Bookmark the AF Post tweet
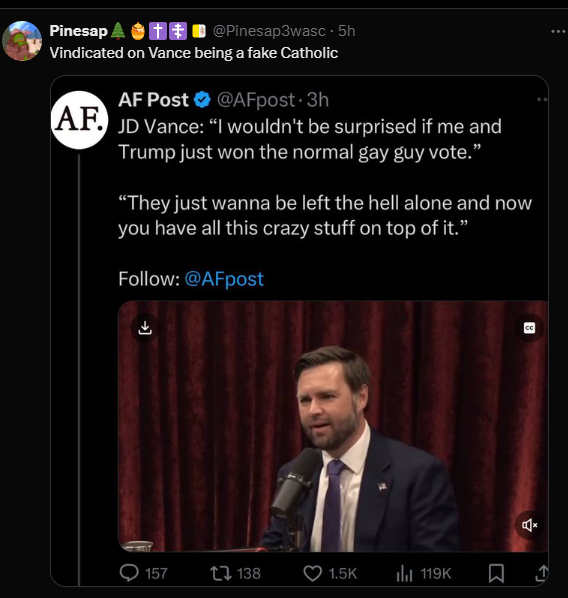This screenshot has width=568, height=598. coord(496,573)
